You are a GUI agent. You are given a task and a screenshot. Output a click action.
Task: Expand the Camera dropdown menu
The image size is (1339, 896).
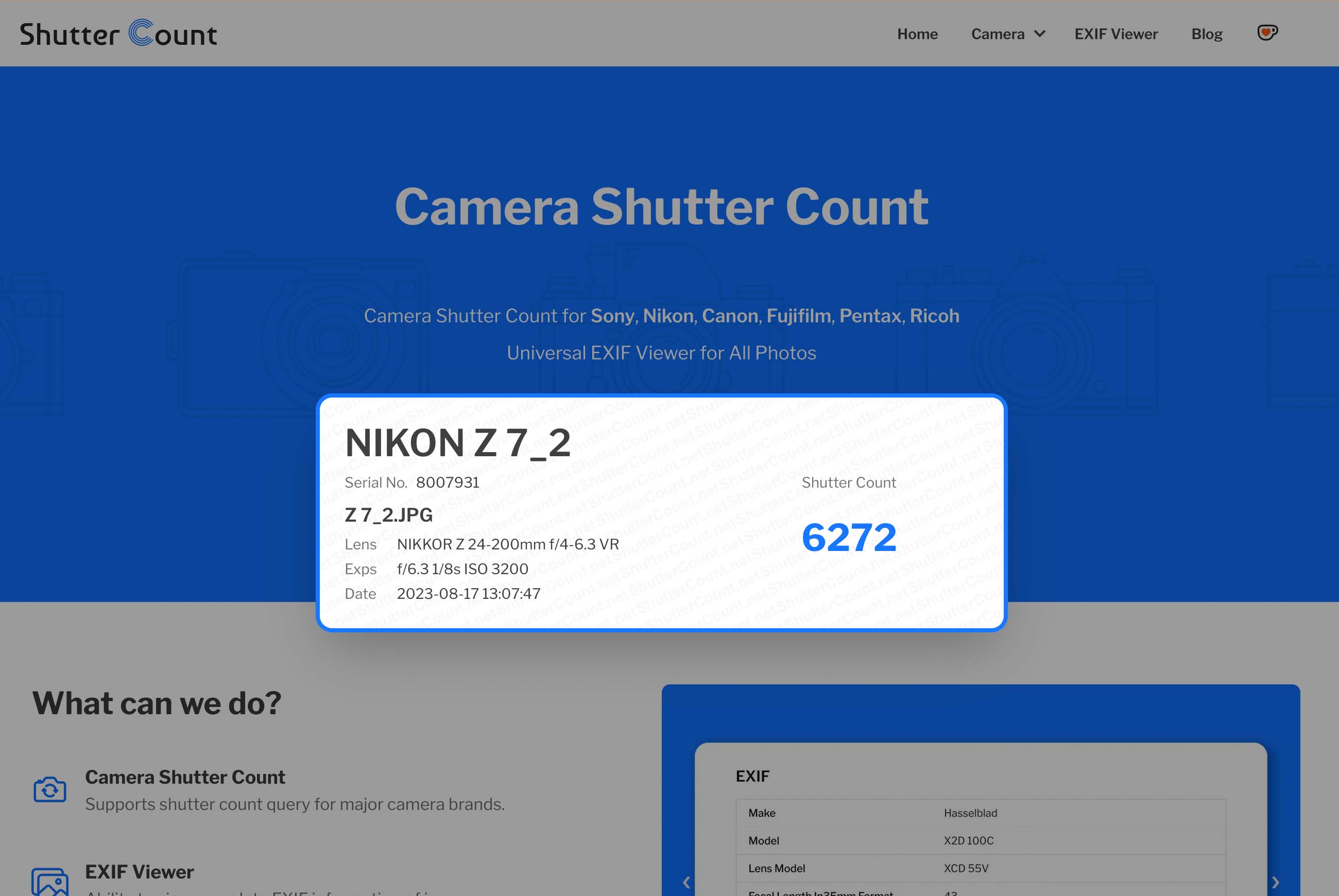pos(1008,33)
